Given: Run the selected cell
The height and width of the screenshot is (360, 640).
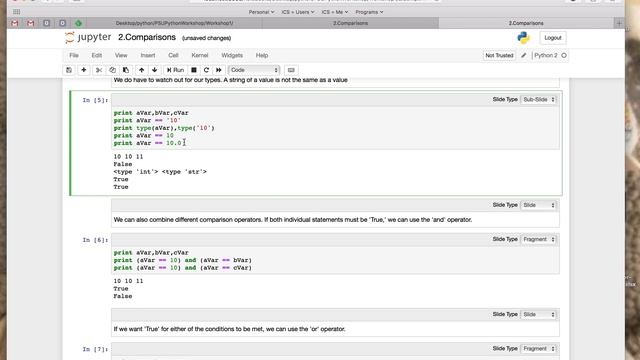Looking at the screenshot, I should point(176,70).
